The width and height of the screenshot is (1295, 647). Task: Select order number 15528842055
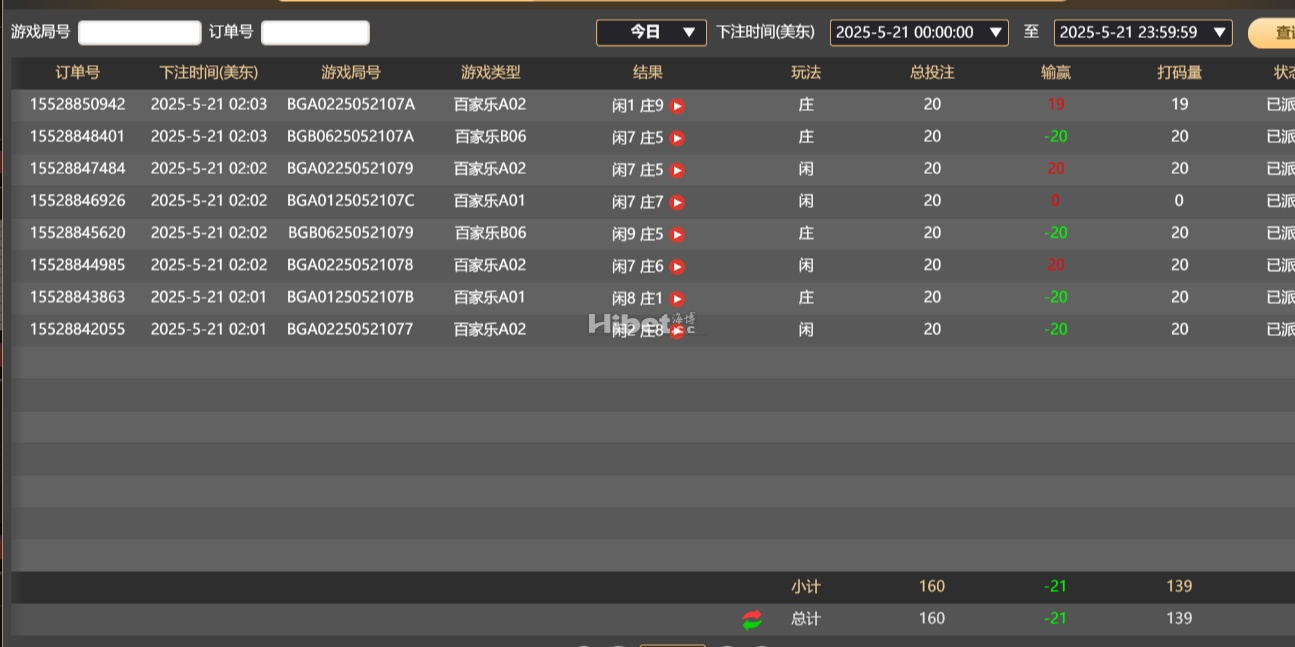pos(78,329)
